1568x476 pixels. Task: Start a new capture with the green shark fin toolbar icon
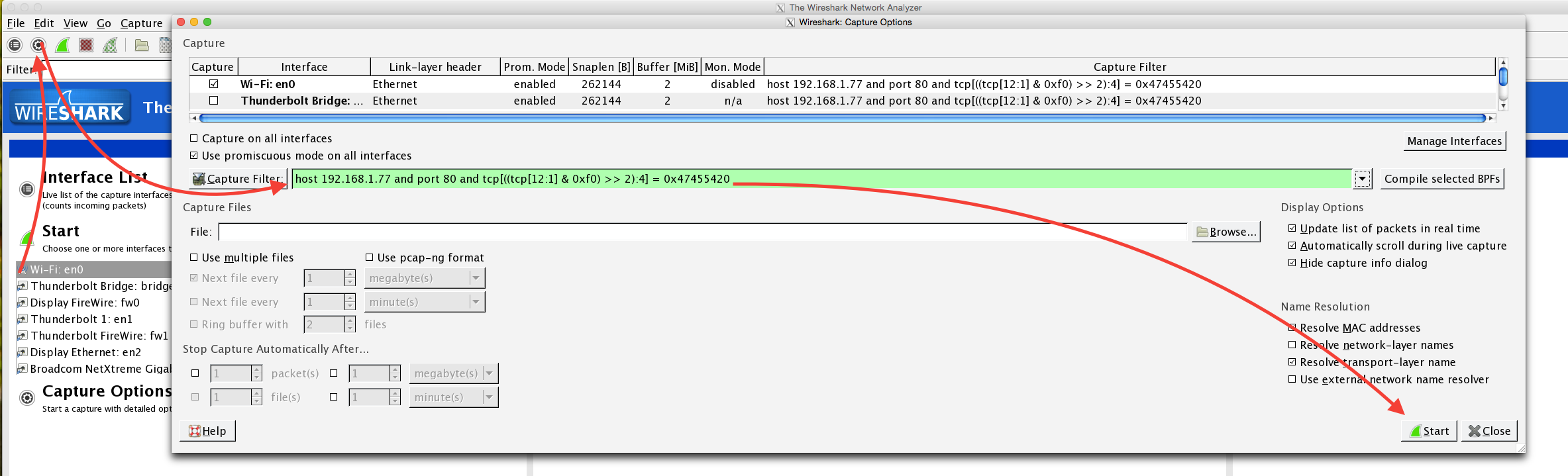[x=62, y=45]
